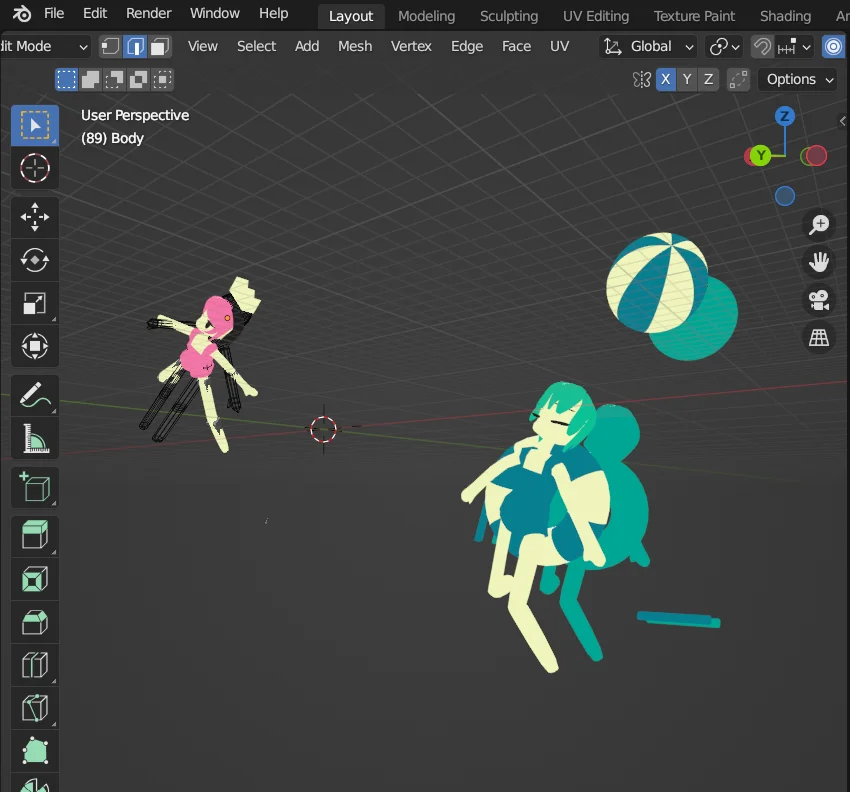
Task: Pick the 3D Cursor tool
Action: [35, 168]
